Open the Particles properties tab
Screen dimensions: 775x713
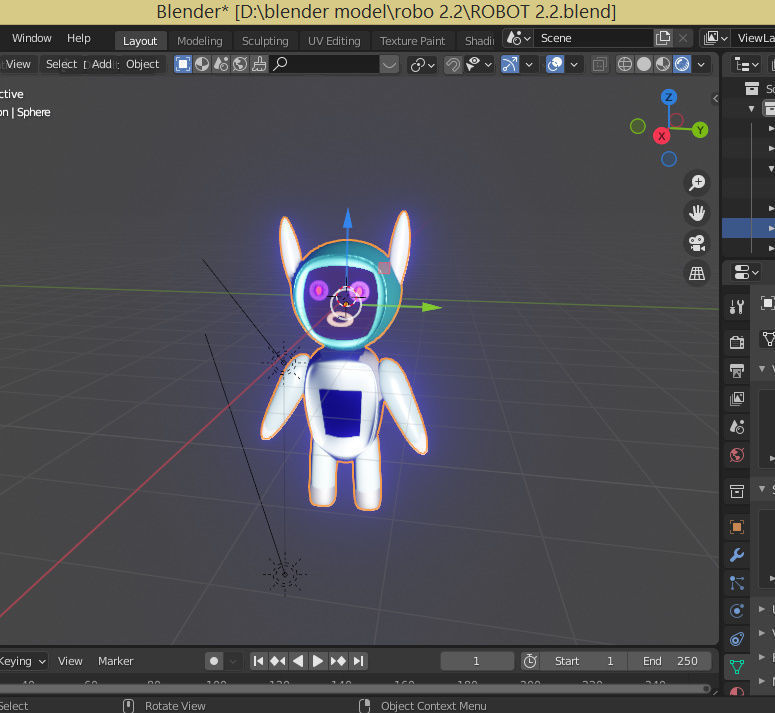736,583
